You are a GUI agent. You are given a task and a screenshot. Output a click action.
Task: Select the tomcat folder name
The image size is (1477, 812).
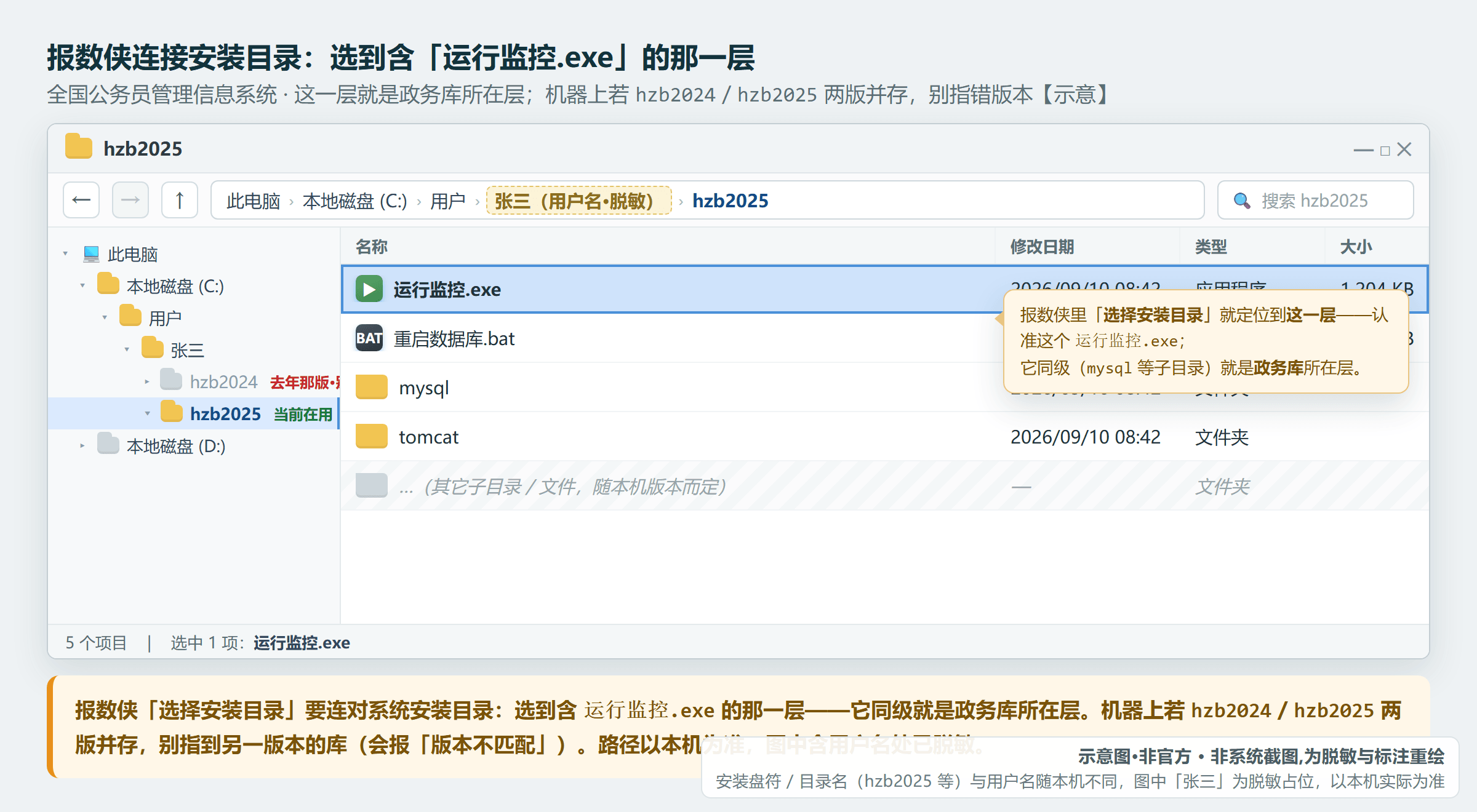pyautogui.click(x=429, y=437)
